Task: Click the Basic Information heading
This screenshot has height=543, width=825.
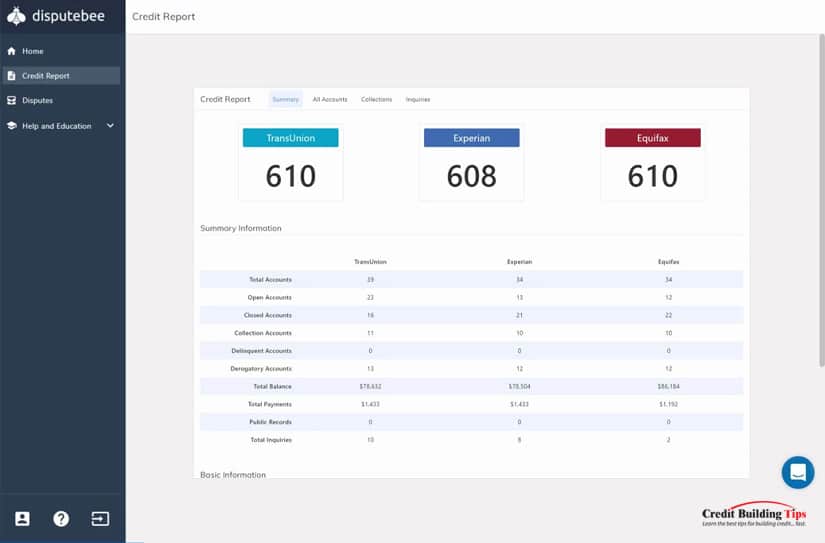Action: coord(233,474)
